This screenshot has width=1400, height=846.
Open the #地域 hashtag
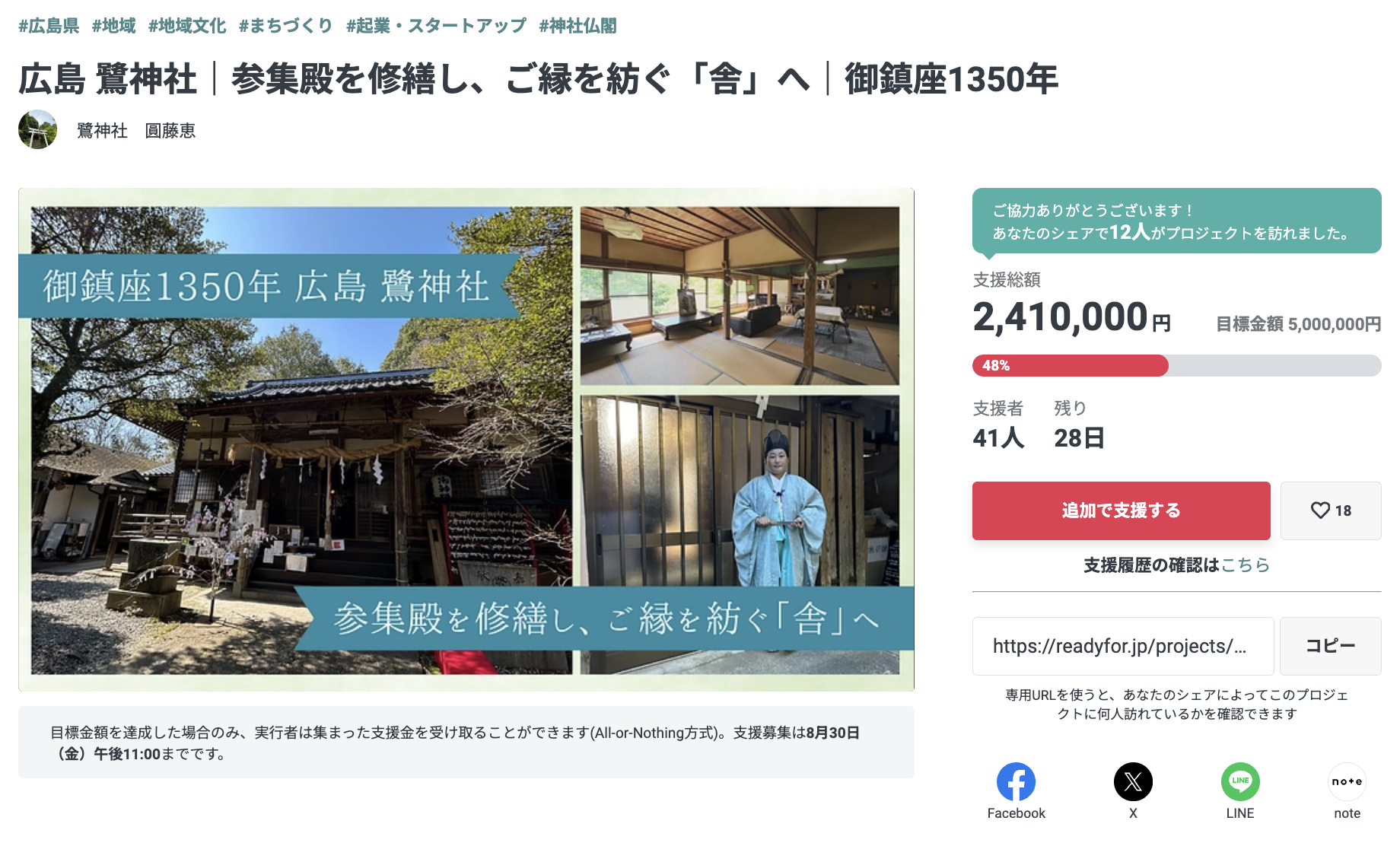(113, 26)
